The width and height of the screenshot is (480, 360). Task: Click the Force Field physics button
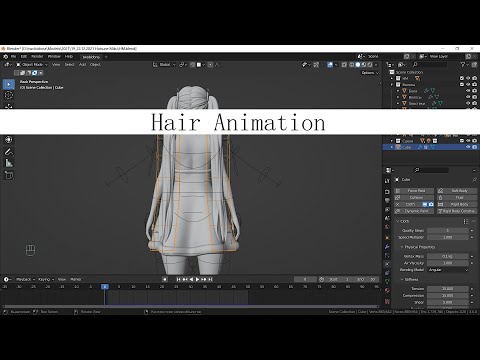click(414, 191)
